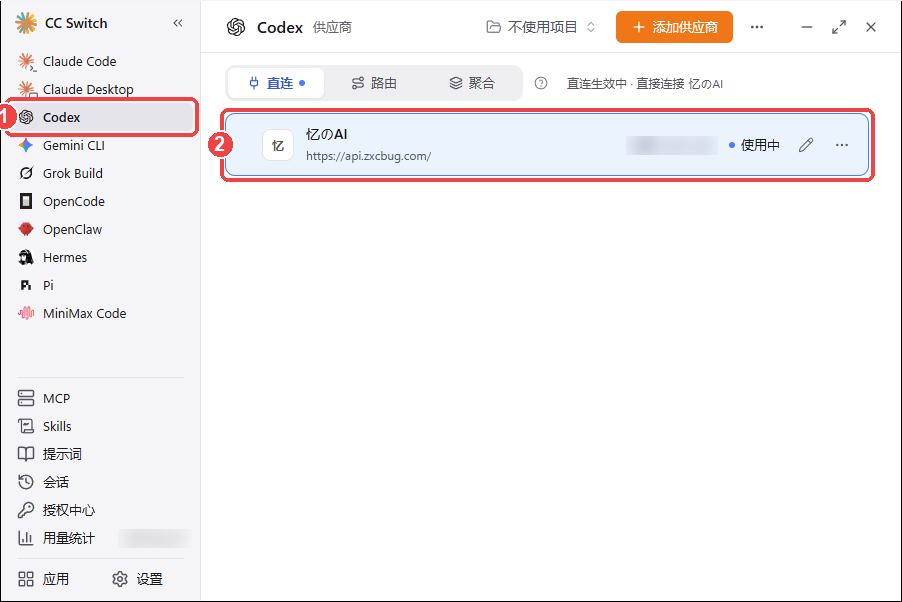This screenshot has width=902, height=602.
Task: Click 添加供应商 add provider button
Action: (674, 27)
